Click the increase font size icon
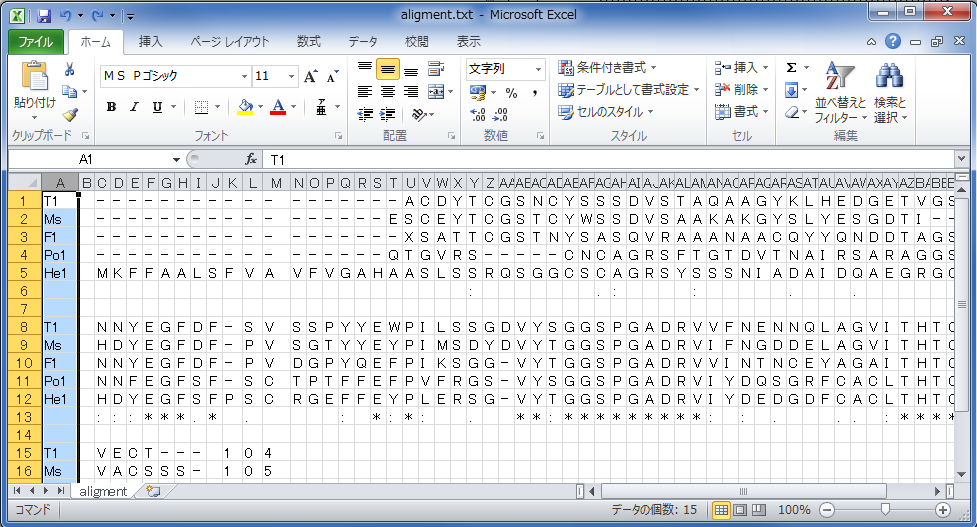 click(310, 76)
